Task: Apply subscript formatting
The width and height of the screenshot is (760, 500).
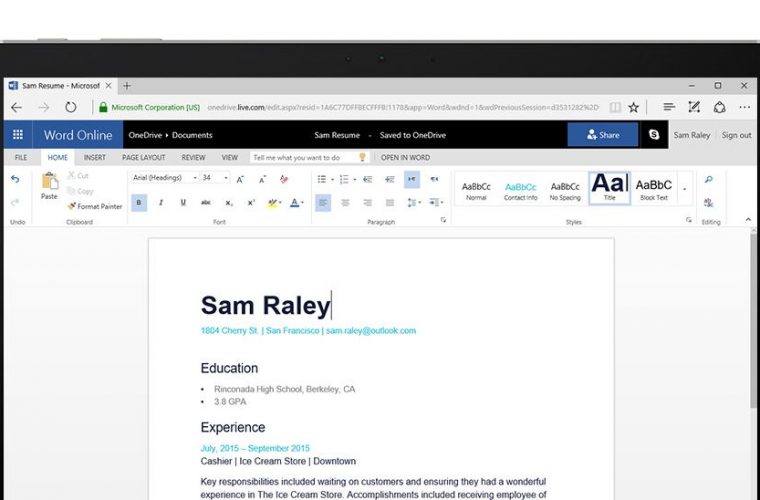Action: point(229,203)
